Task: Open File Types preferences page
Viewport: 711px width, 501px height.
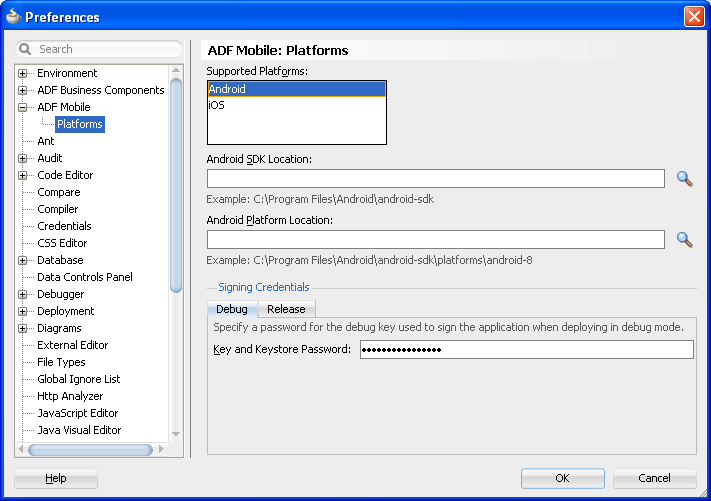Action: coord(61,362)
